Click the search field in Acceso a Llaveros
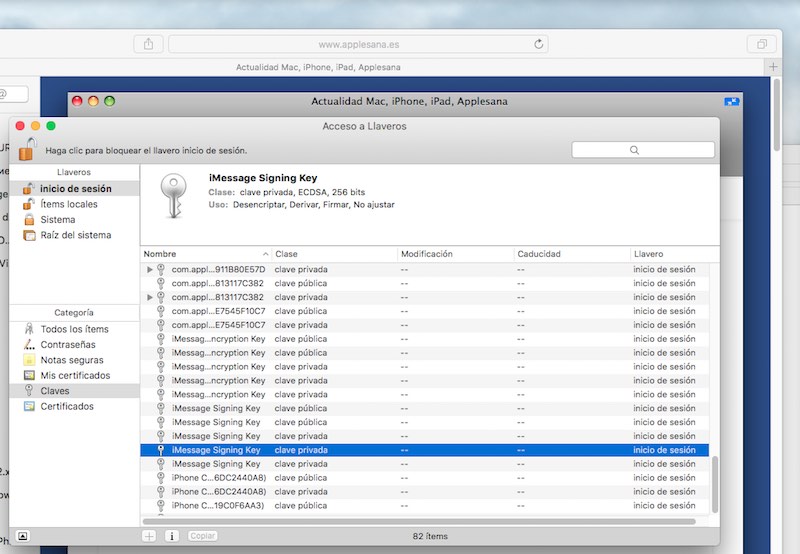Image resolution: width=800 pixels, height=554 pixels. point(643,150)
